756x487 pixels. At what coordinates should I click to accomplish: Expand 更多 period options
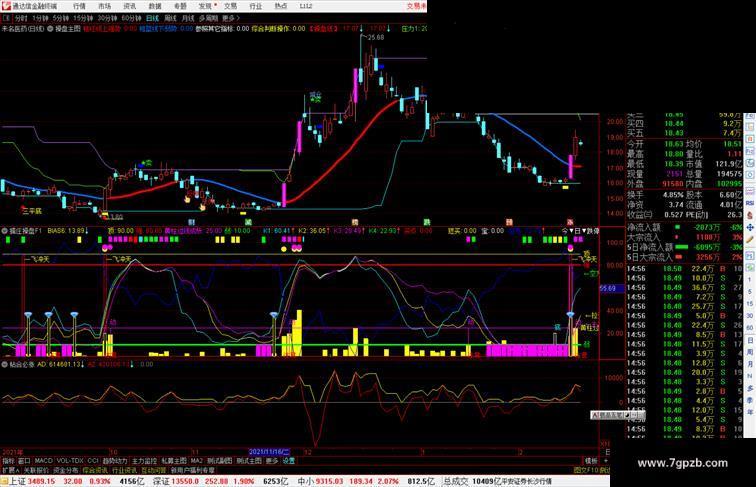230,18
